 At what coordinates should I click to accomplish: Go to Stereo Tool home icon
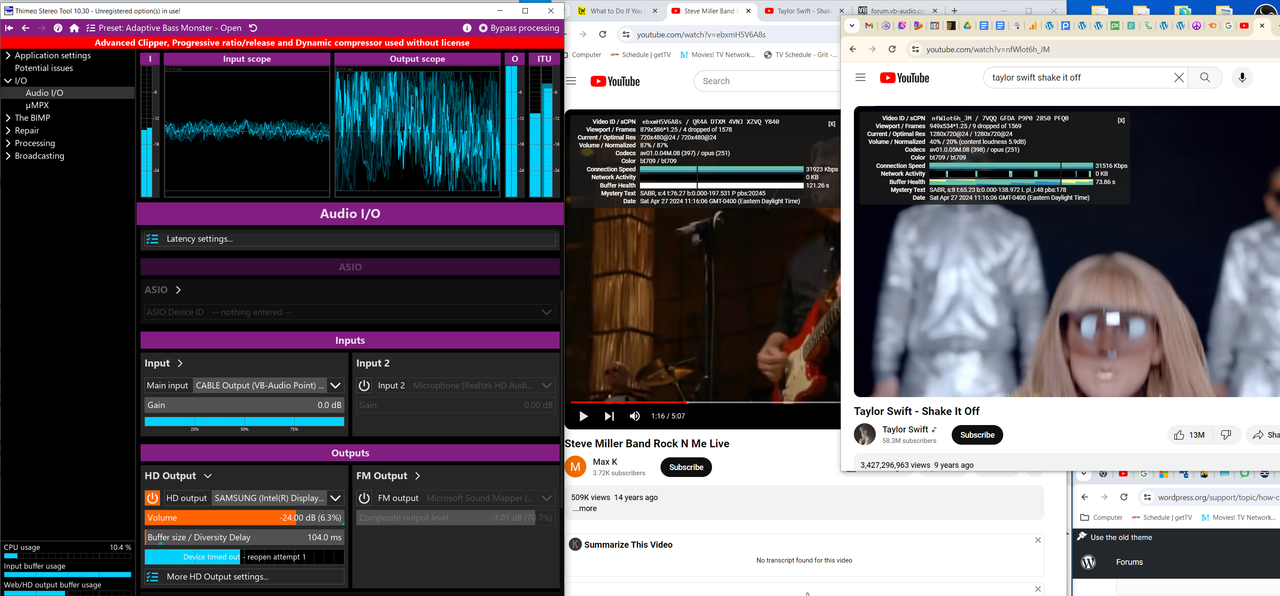pos(74,28)
